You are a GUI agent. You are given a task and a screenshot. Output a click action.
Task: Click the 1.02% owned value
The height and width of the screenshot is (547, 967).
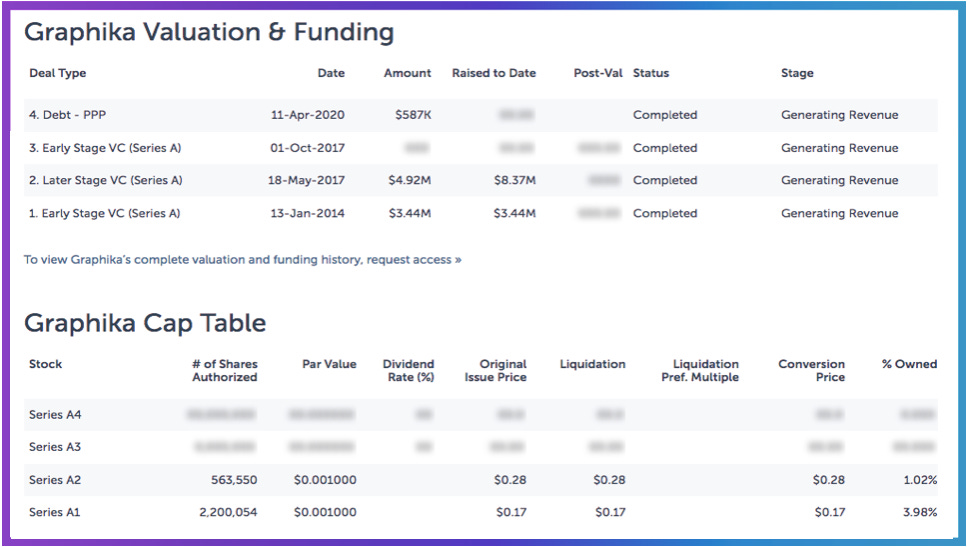(920, 480)
